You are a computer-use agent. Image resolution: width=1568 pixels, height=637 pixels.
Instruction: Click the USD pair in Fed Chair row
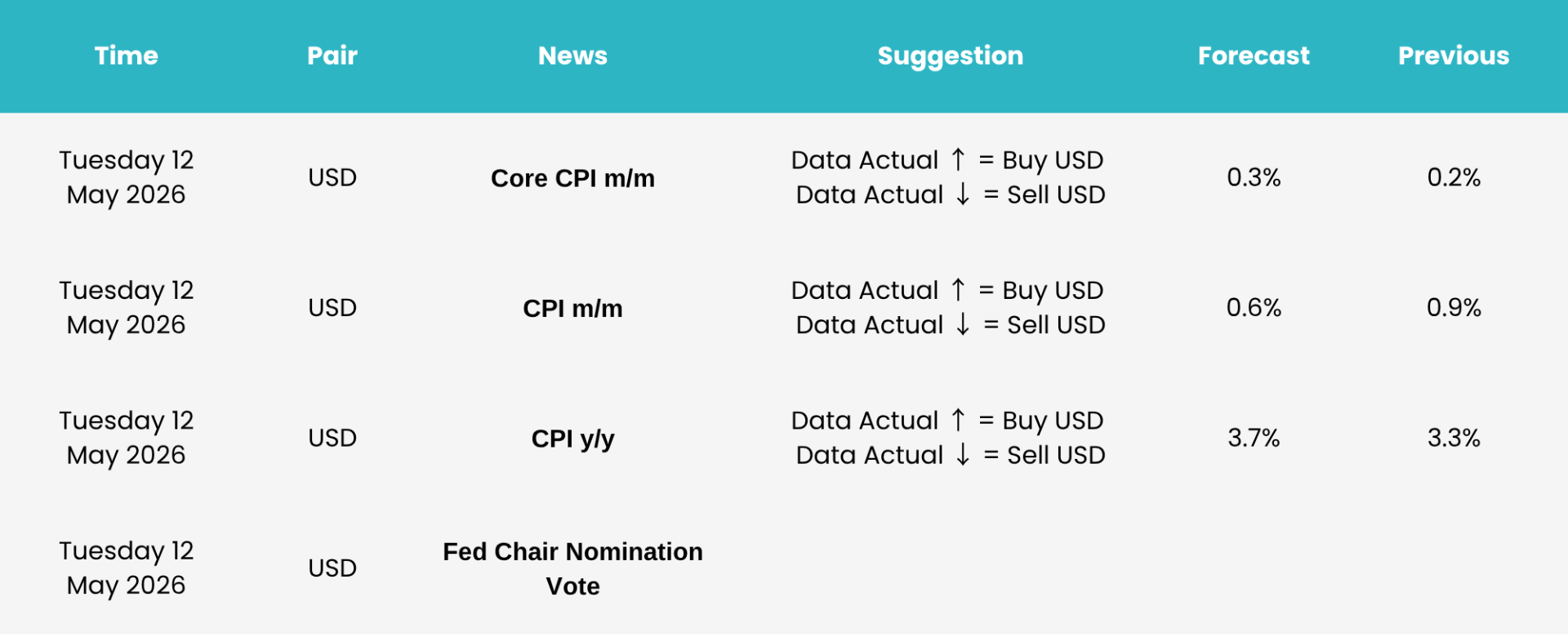coord(332,568)
